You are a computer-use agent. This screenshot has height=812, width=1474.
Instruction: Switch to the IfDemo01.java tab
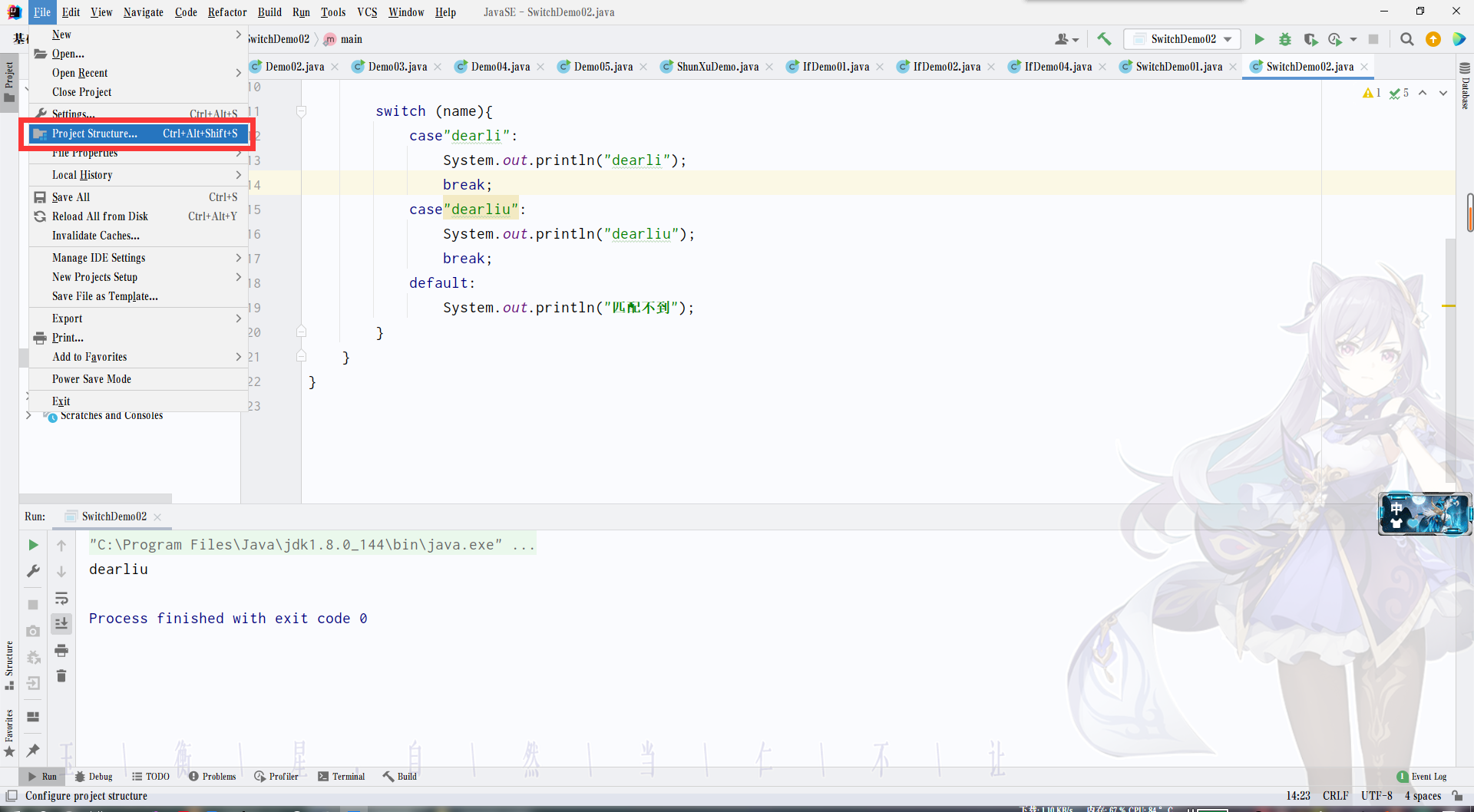point(835,67)
